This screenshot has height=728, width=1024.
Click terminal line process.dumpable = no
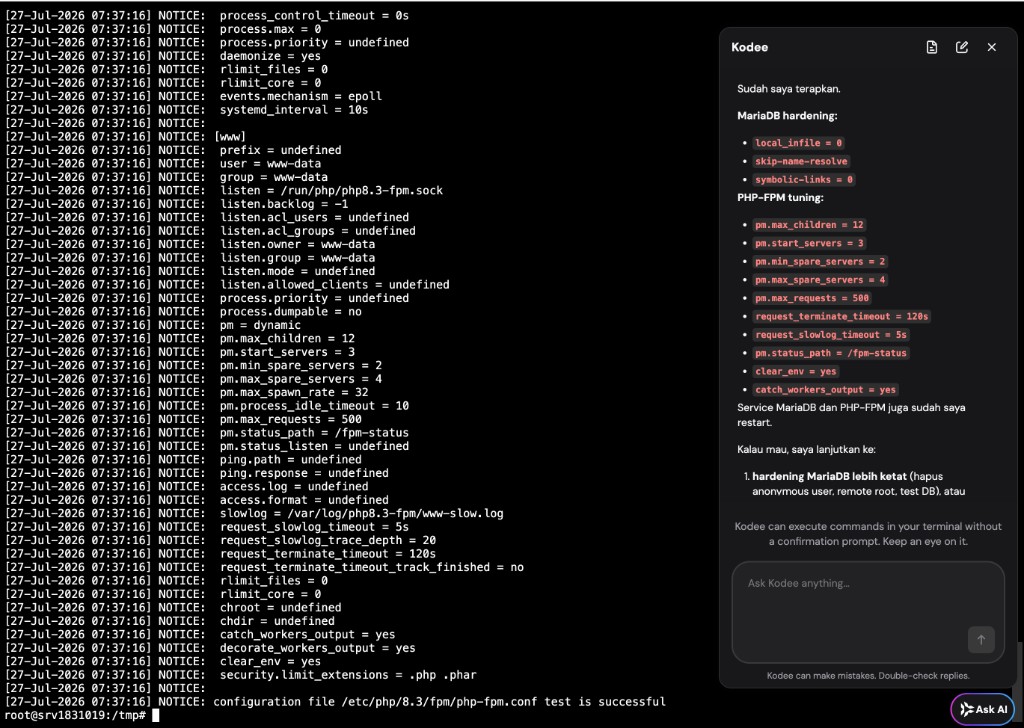pos(183,311)
